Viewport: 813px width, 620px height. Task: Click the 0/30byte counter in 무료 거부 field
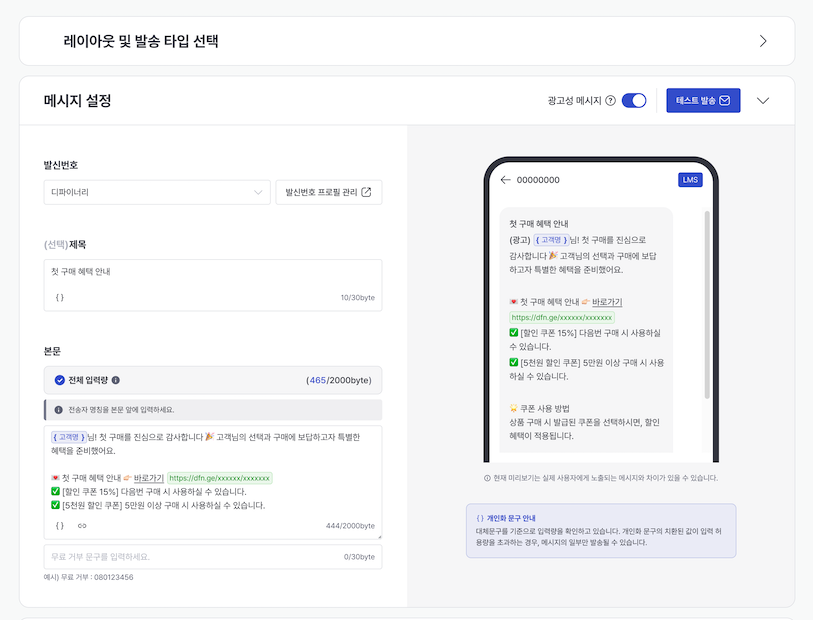click(x=359, y=557)
